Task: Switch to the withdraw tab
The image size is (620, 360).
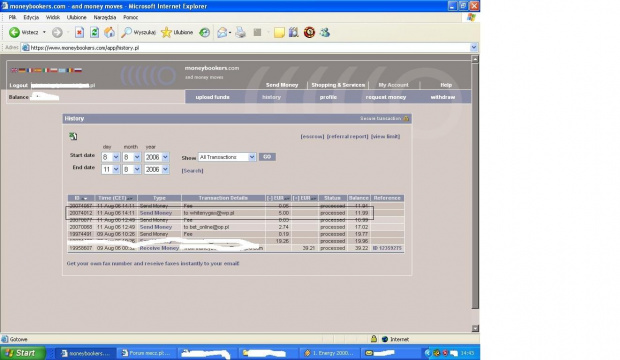Action: [x=442, y=97]
